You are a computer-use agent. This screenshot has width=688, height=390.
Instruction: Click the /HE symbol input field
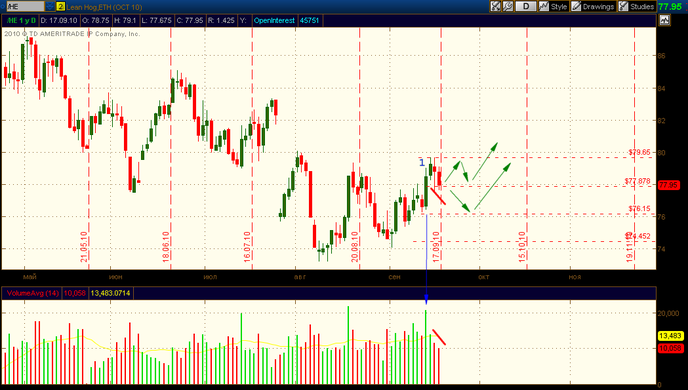pyautogui.click(x=25, y=7)
